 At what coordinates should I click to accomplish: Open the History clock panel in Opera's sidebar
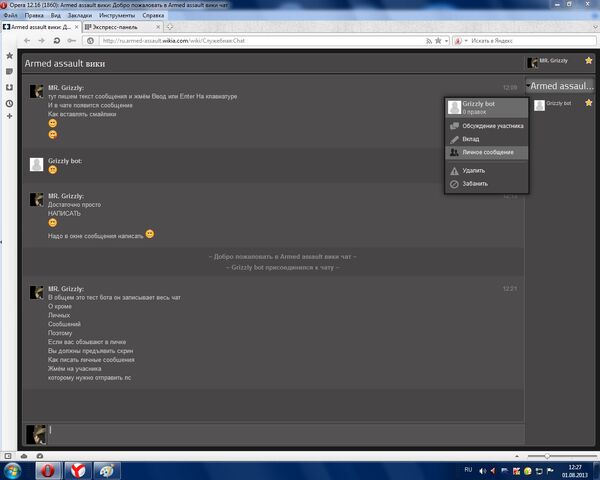(x=10, y=103)
